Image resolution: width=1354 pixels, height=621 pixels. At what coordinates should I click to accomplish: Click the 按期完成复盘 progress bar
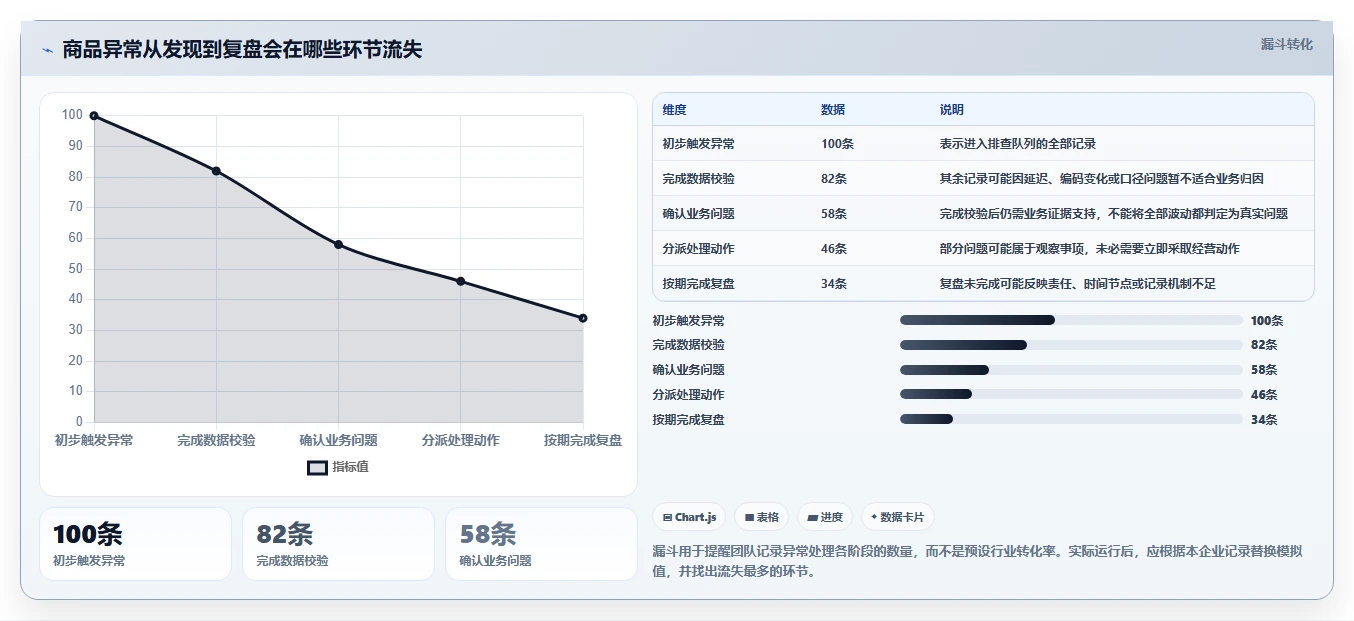click(x=1071, y=419)
